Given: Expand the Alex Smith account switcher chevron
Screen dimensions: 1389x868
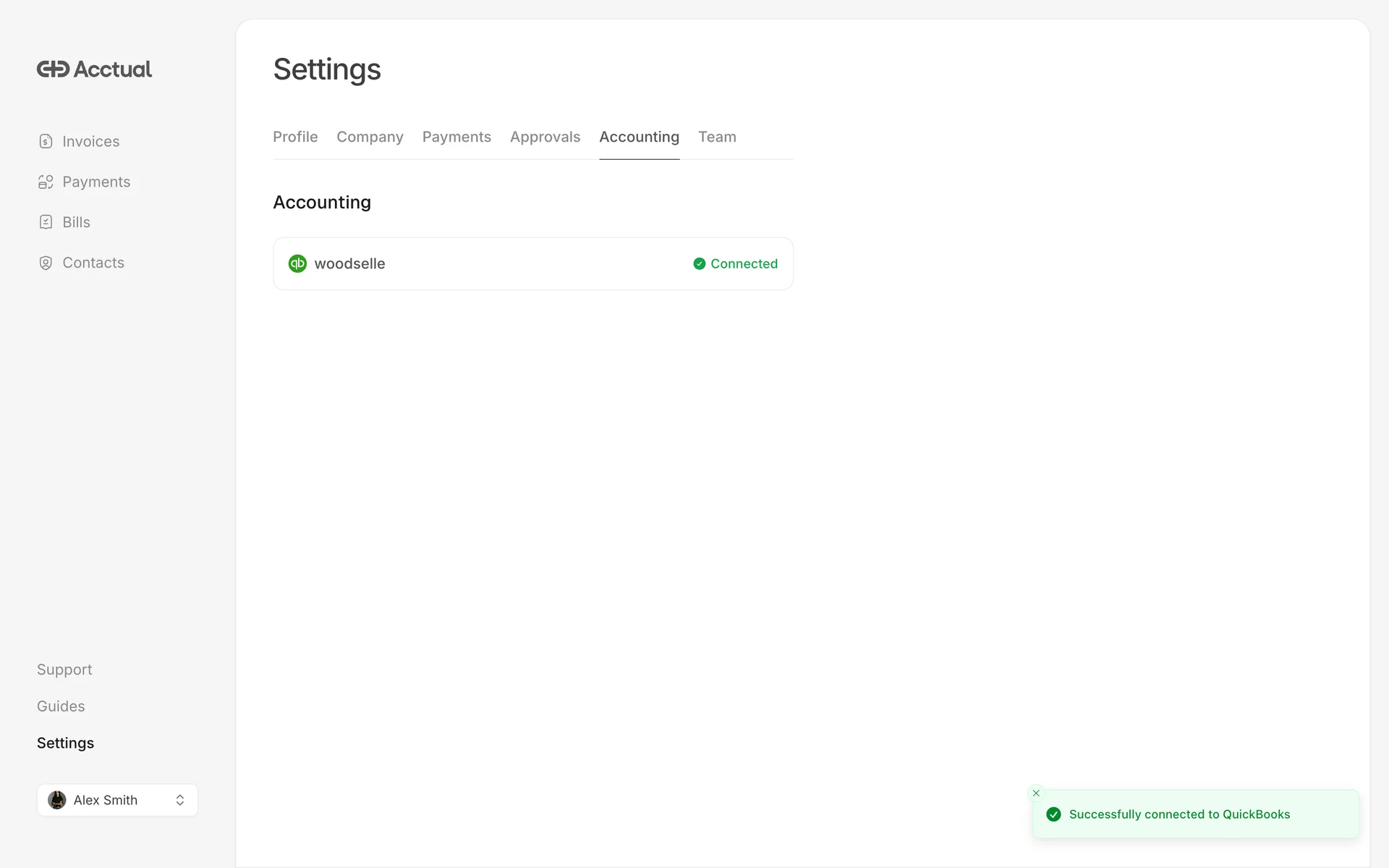Looking at the screenshot, I should coord(180,800).
